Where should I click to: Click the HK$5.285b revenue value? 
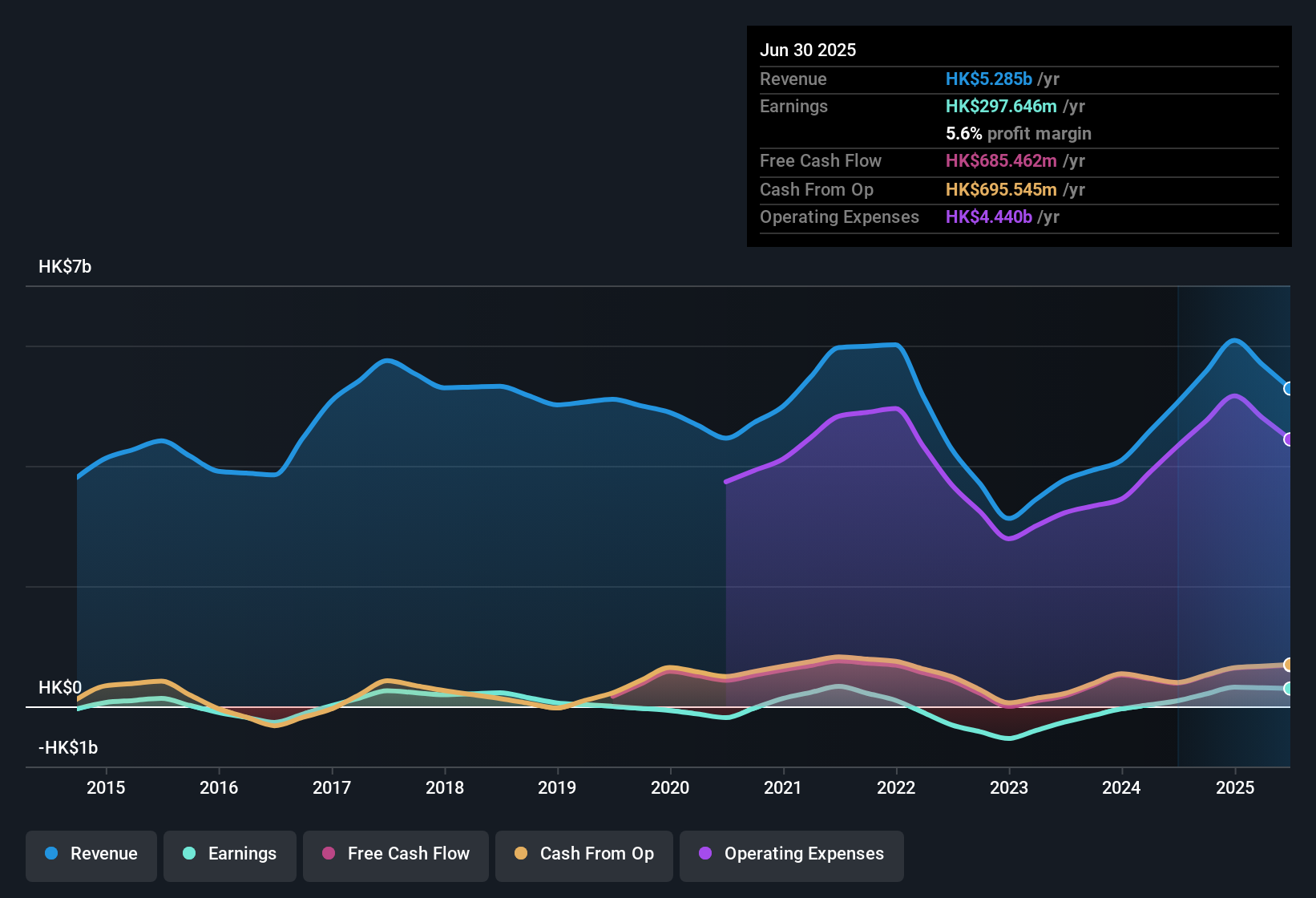pos(988,79)
